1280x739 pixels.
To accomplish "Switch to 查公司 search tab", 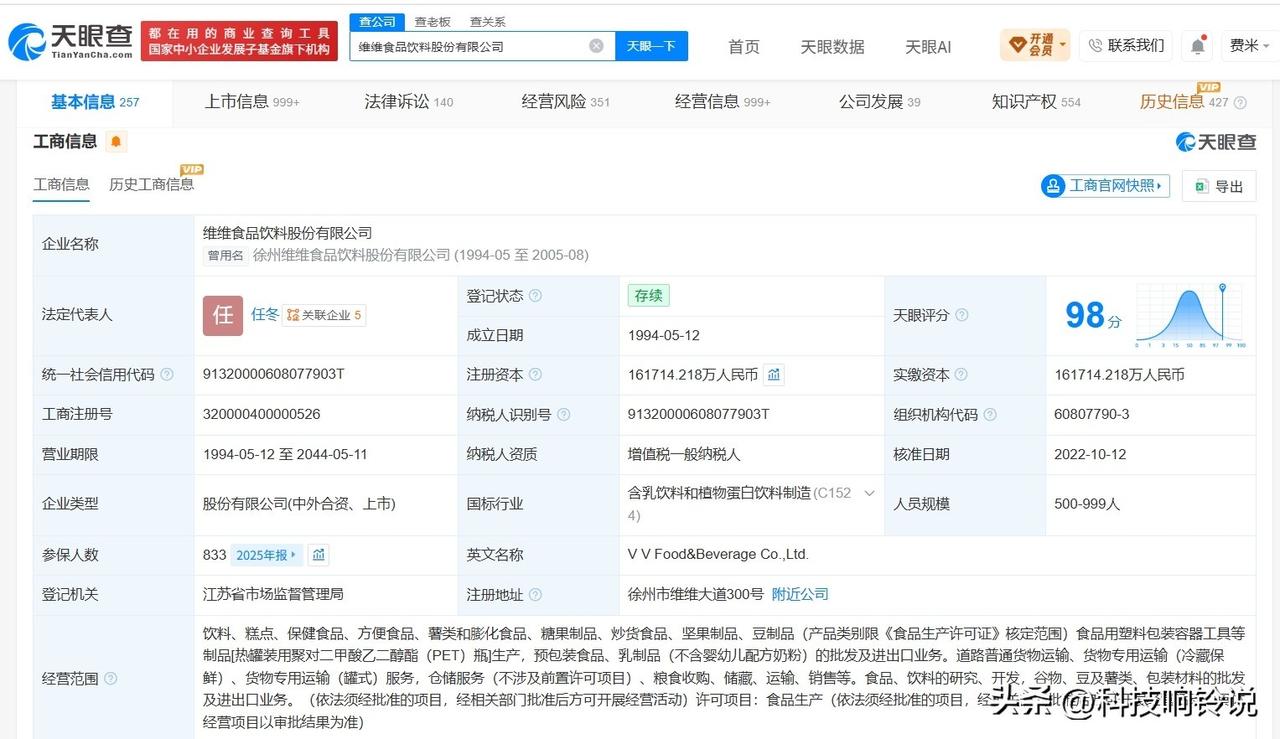I will tap(377, 22).
